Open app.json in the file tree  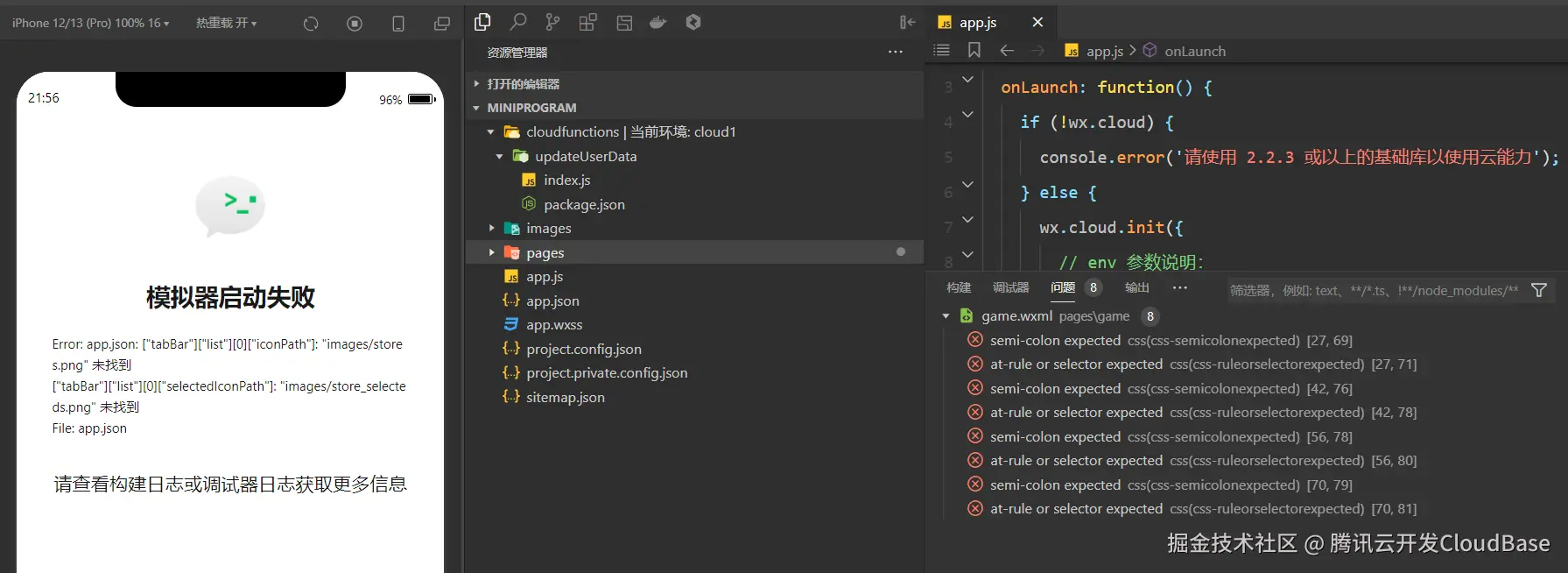pyautogui.click(x=552, y=301)
